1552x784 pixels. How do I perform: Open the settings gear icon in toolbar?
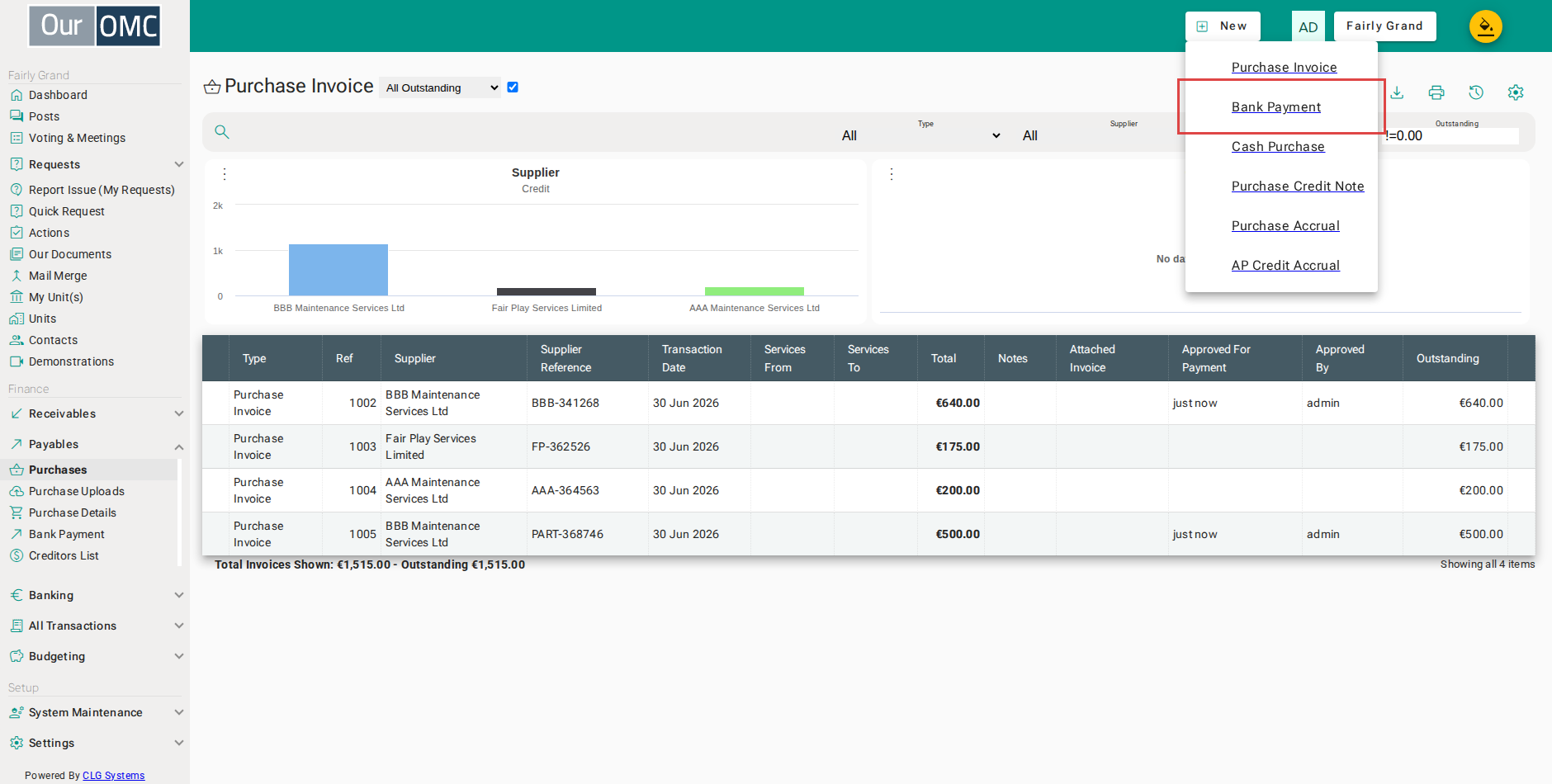coord(1516,92)
